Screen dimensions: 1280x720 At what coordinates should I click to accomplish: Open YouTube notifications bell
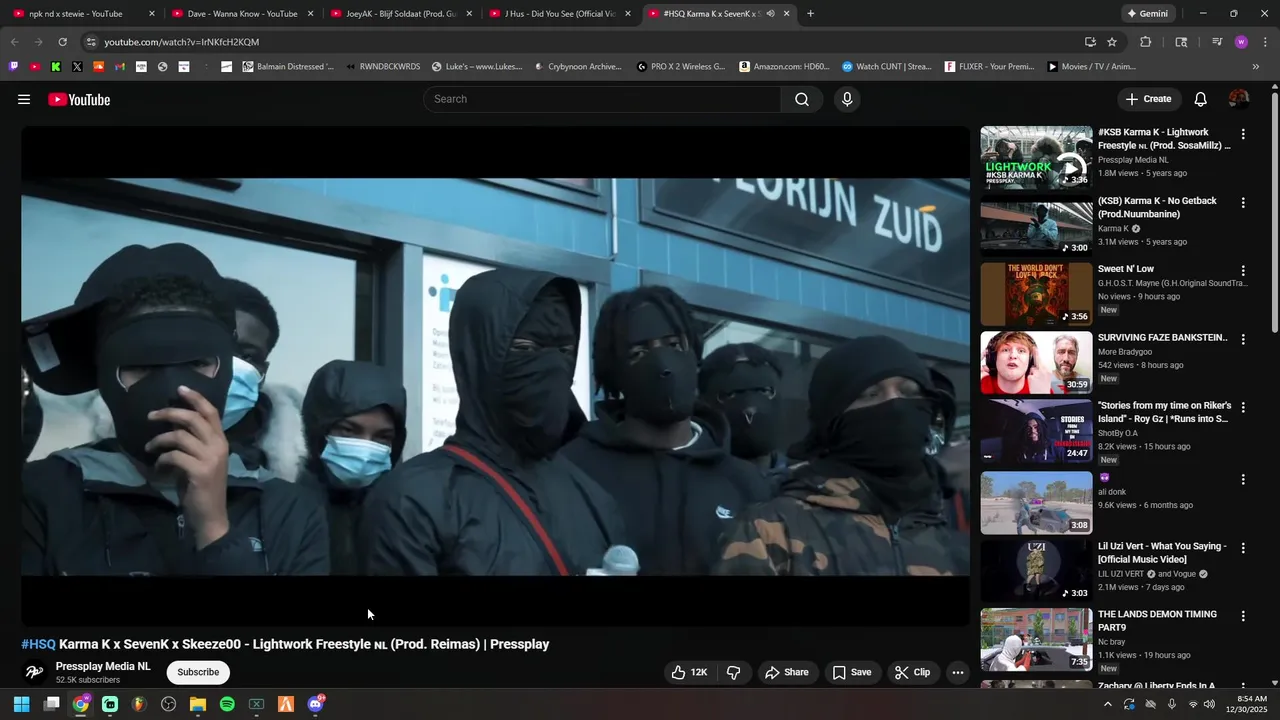click(1200, 99)
